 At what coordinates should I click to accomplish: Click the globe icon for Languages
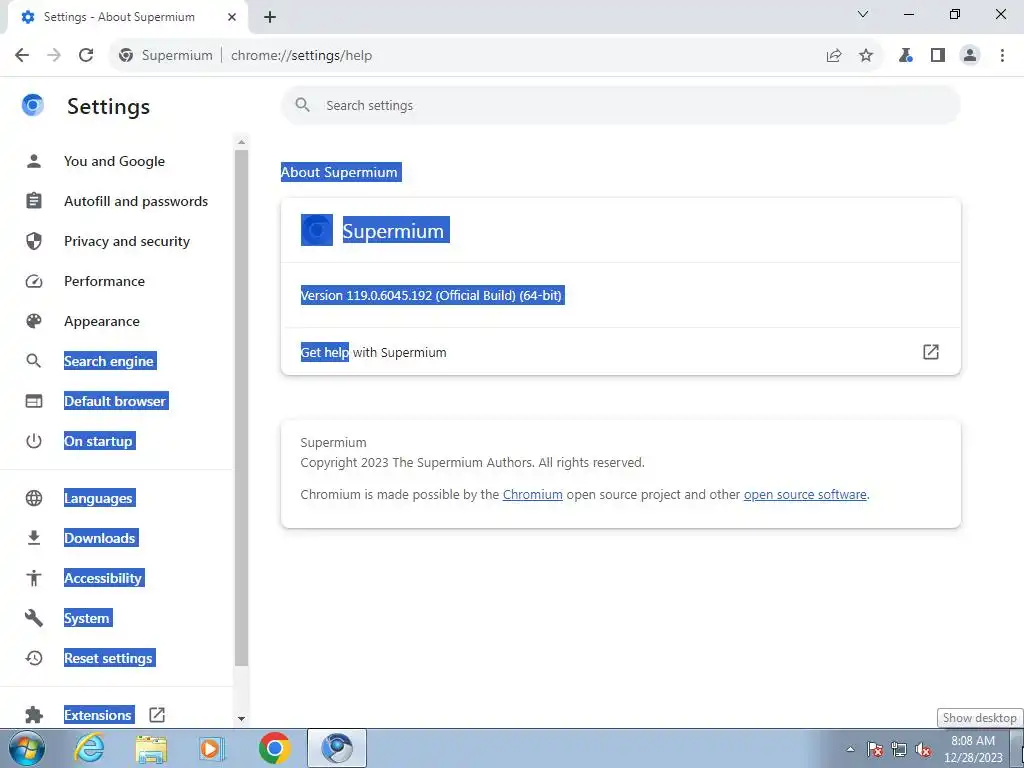coord(34,498)
